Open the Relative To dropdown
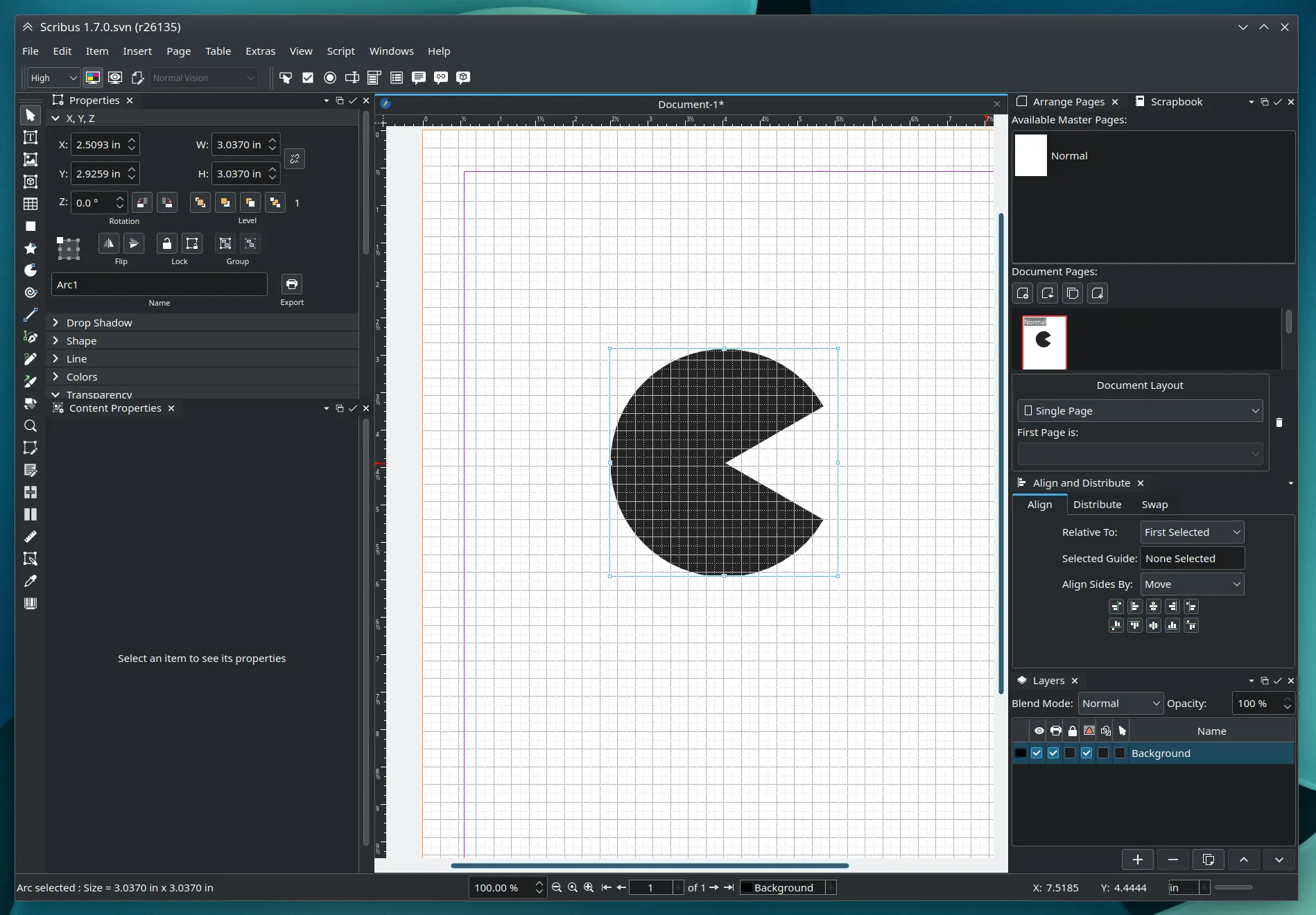Viewport: 1316px width, 915px height. coord(1191,532)
